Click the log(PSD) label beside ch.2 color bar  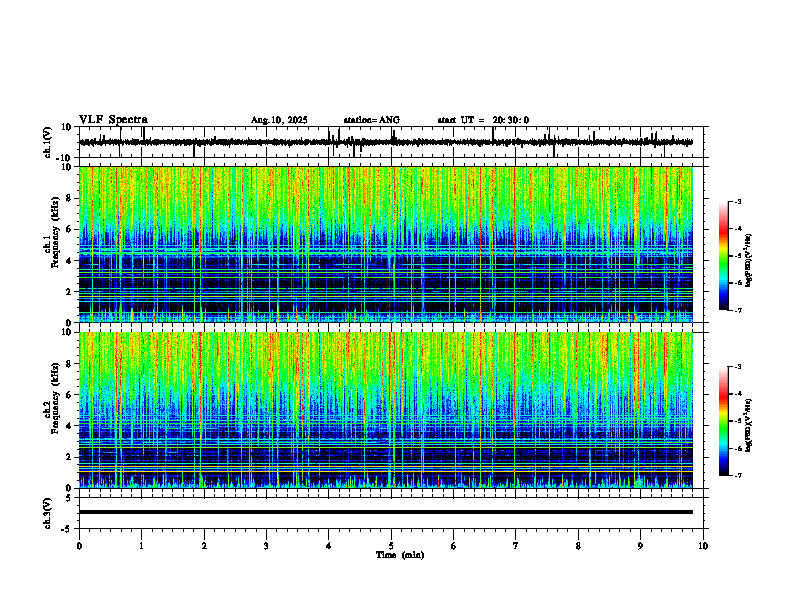pos(749,426)
